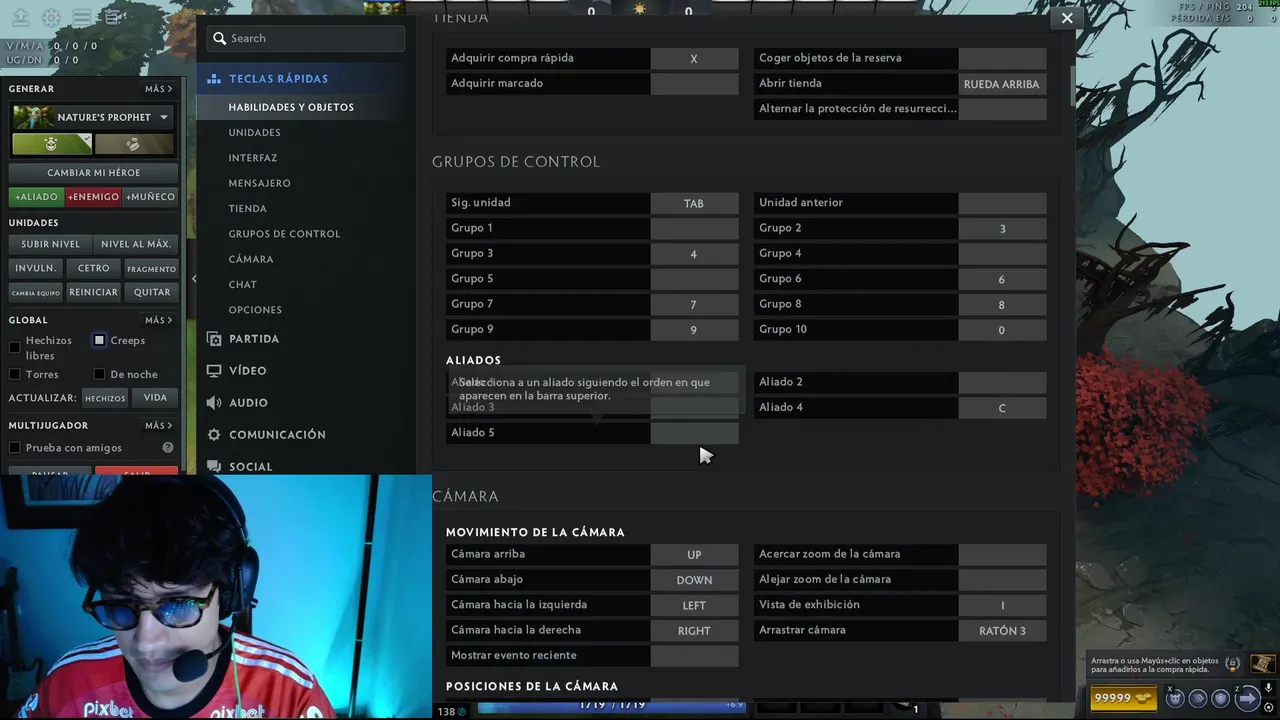The height and width of the screenshot is (720, 1280).
Task: Select the second brown hero facet
Action: (x=134, y=144)
